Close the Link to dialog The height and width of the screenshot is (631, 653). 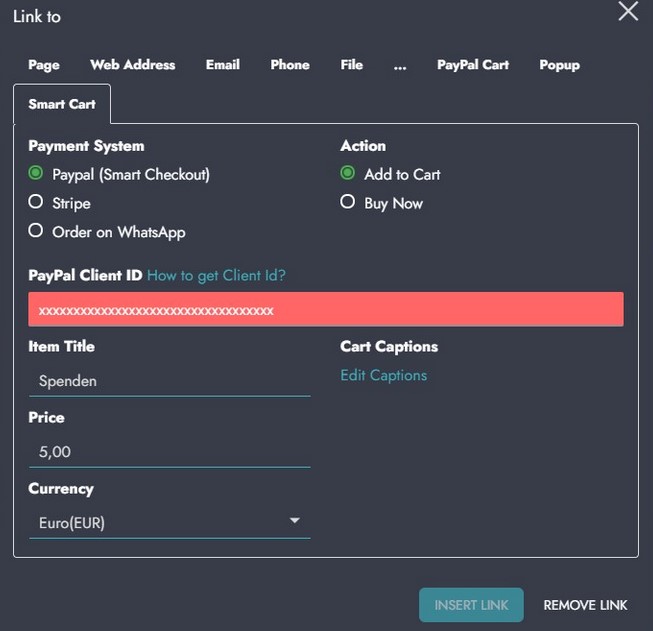coord(628,12)
